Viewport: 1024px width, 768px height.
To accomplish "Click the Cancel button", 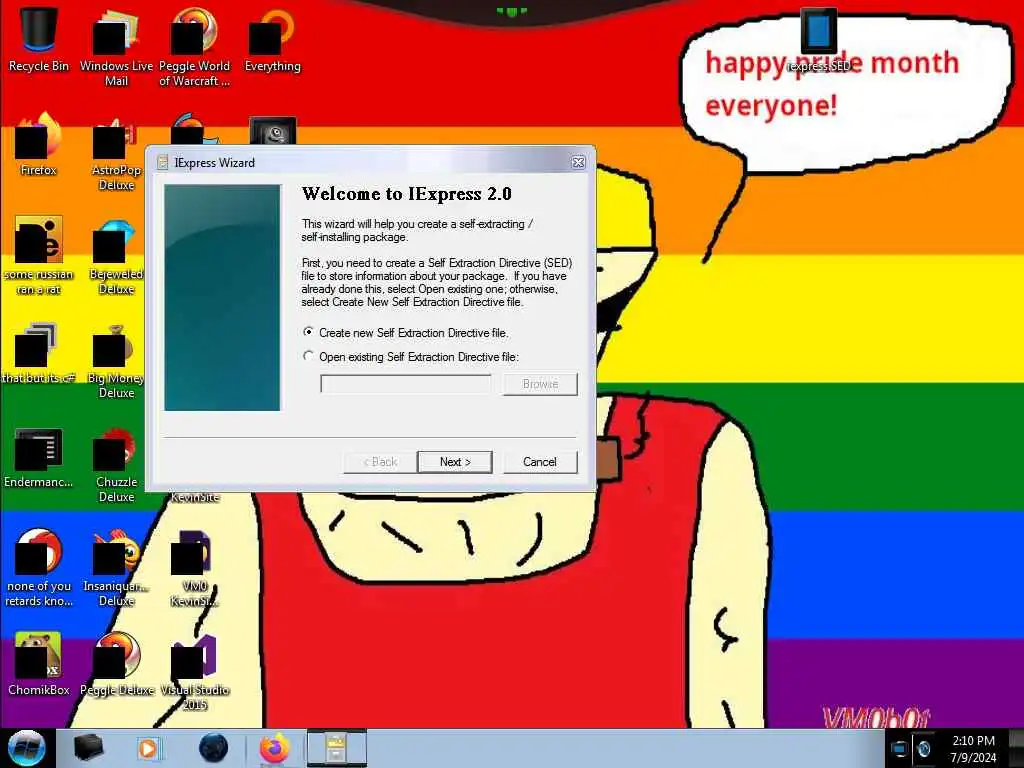I will click(540, 462).
